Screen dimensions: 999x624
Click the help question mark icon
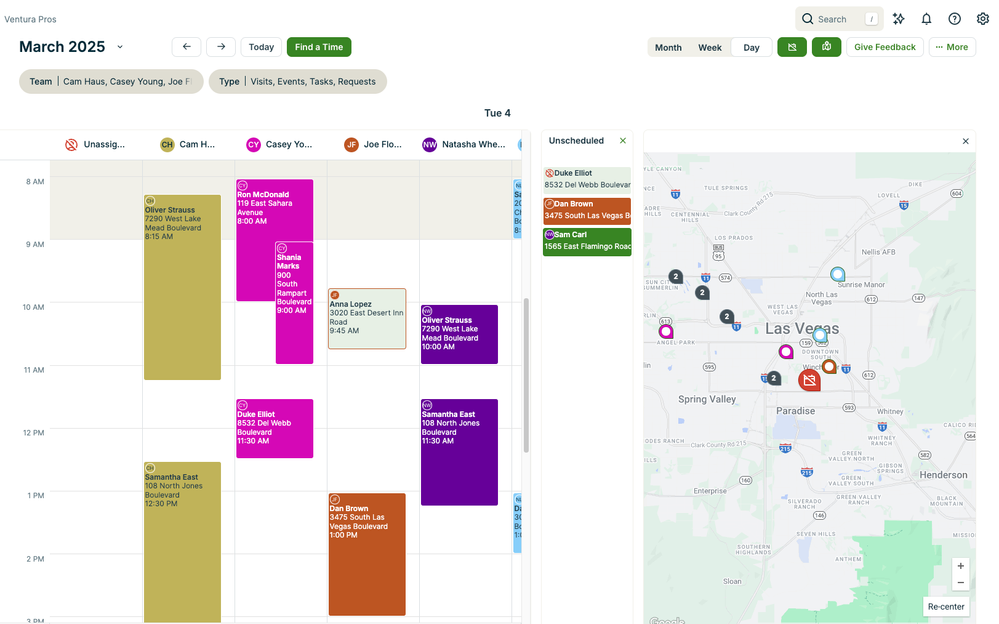tap(954, 19)
